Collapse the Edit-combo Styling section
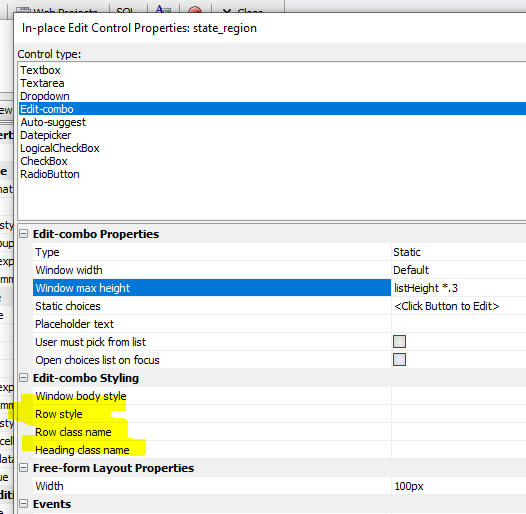This screenshot has height=514, width=526. coord(23,378)
